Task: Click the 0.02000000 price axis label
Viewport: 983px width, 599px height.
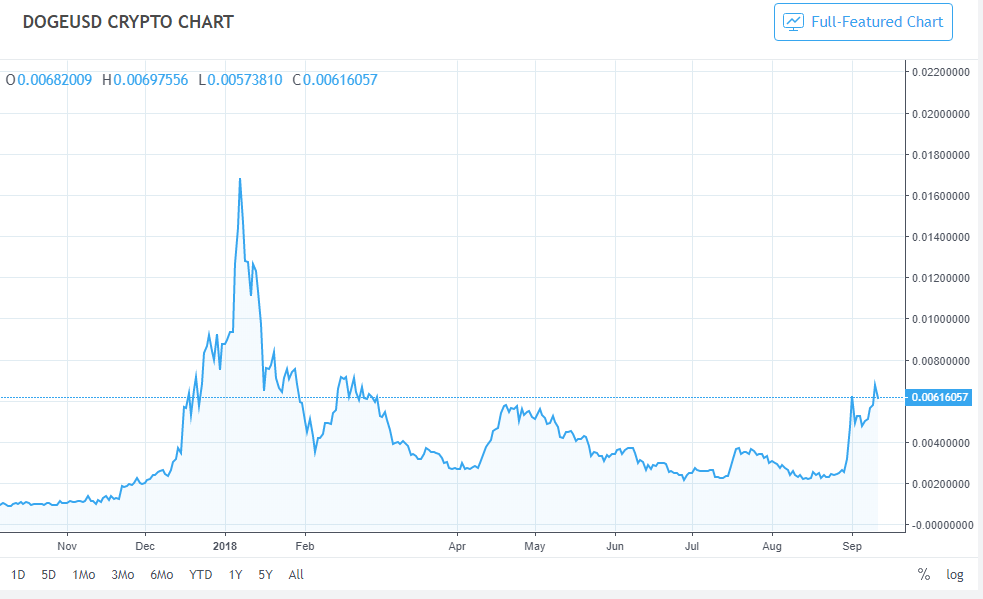Action: click(941, 114)
